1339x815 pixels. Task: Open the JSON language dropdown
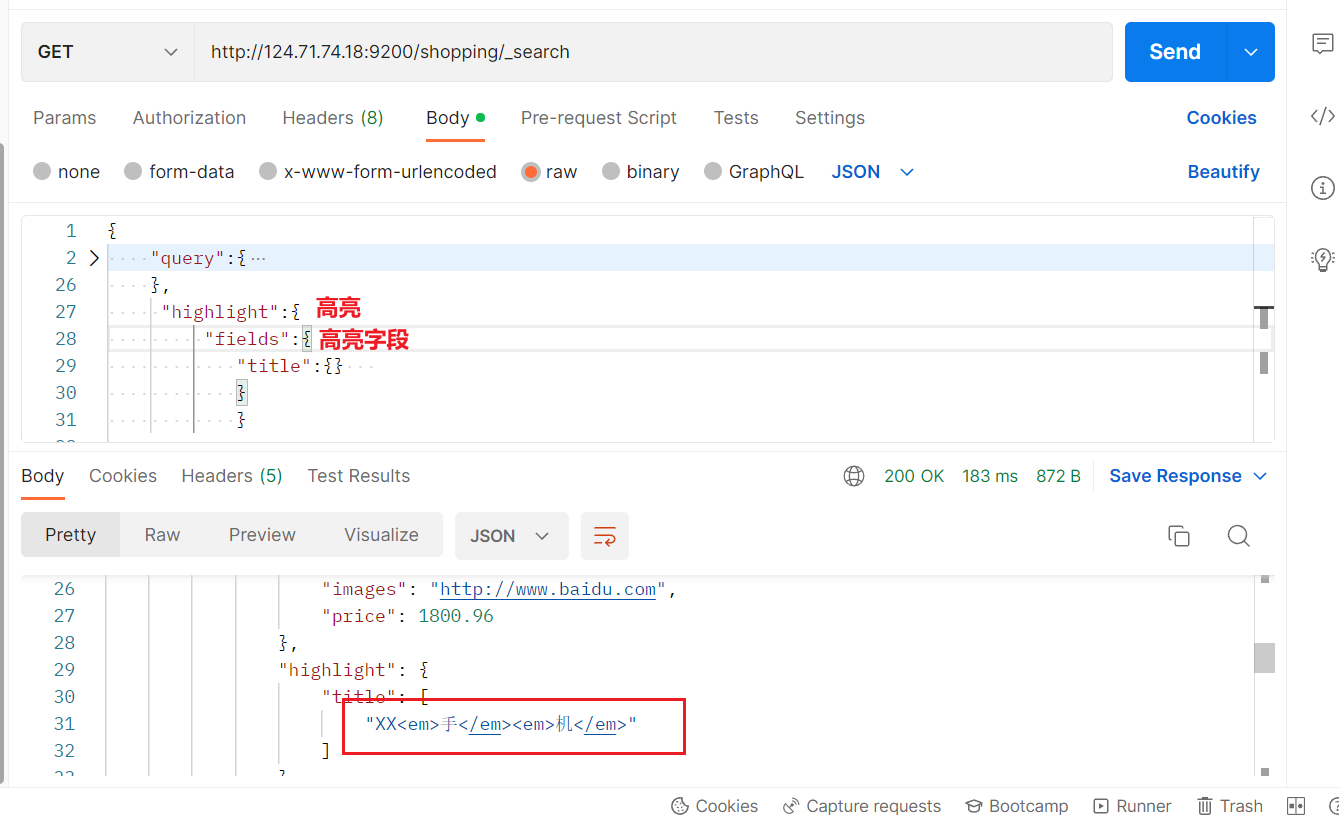point(870,171)
